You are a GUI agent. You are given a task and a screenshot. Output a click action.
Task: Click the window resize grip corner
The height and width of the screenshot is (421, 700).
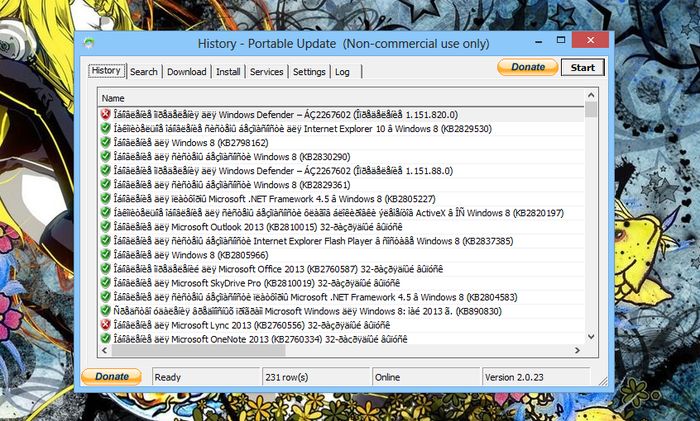(x=603, y=381)
